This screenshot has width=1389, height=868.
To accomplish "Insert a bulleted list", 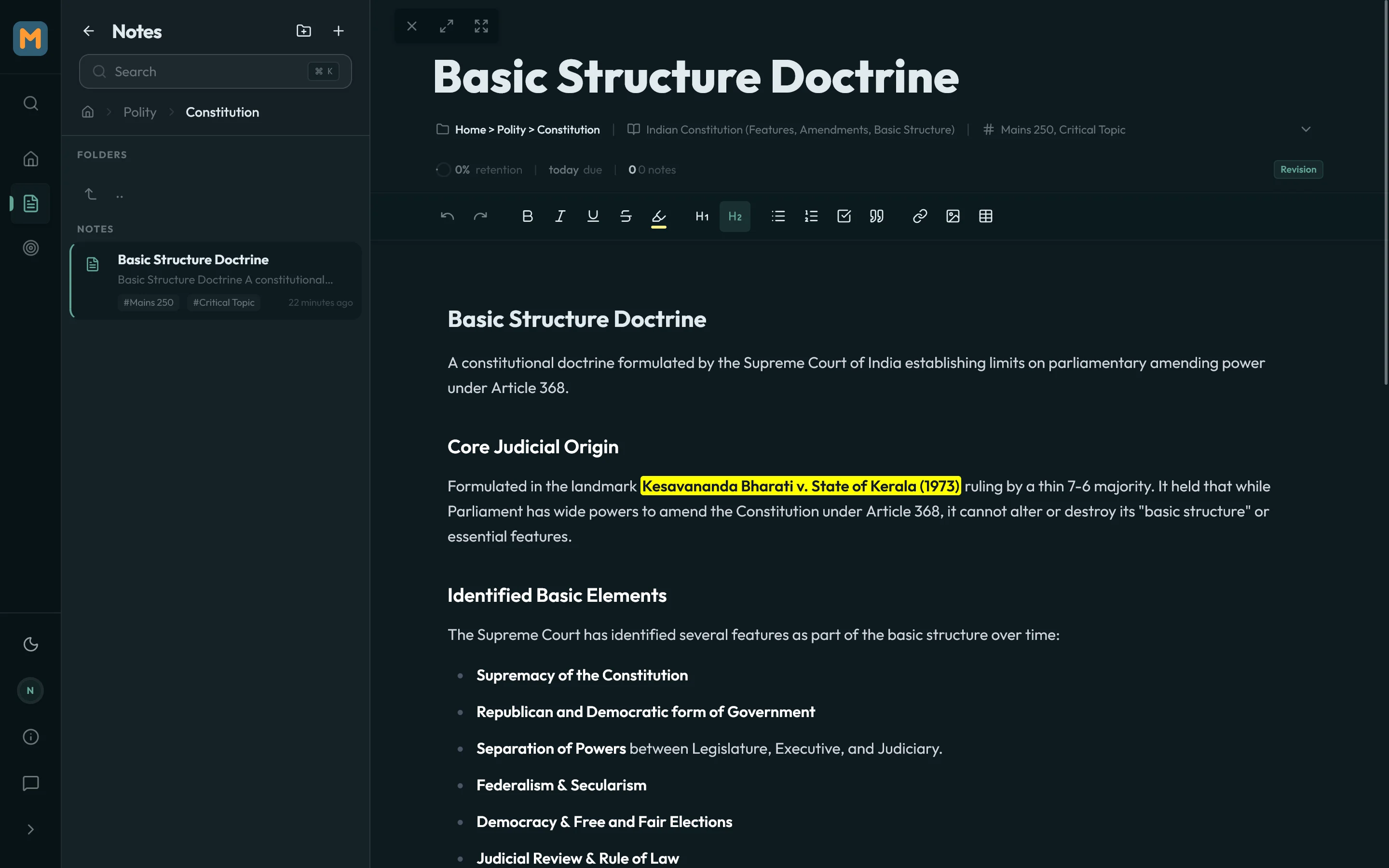I will (x=778, y=217).
